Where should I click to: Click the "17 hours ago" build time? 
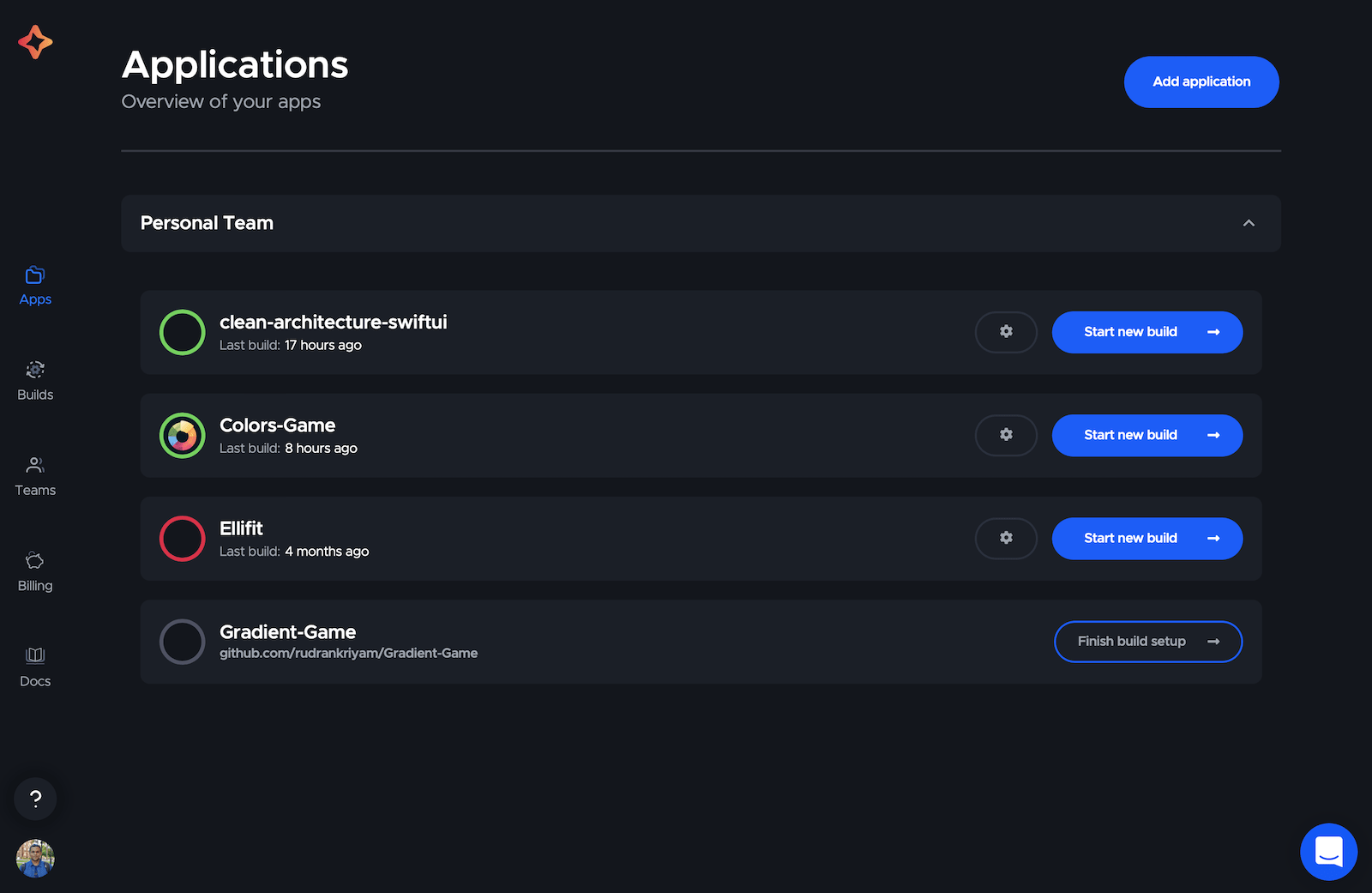click(x=323, y=345)
